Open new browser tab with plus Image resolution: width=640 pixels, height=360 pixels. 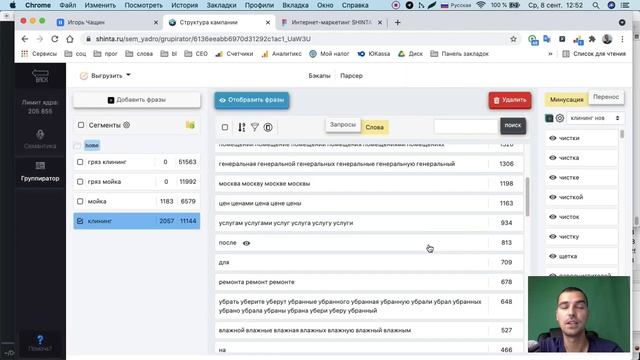tap(398, 22)
